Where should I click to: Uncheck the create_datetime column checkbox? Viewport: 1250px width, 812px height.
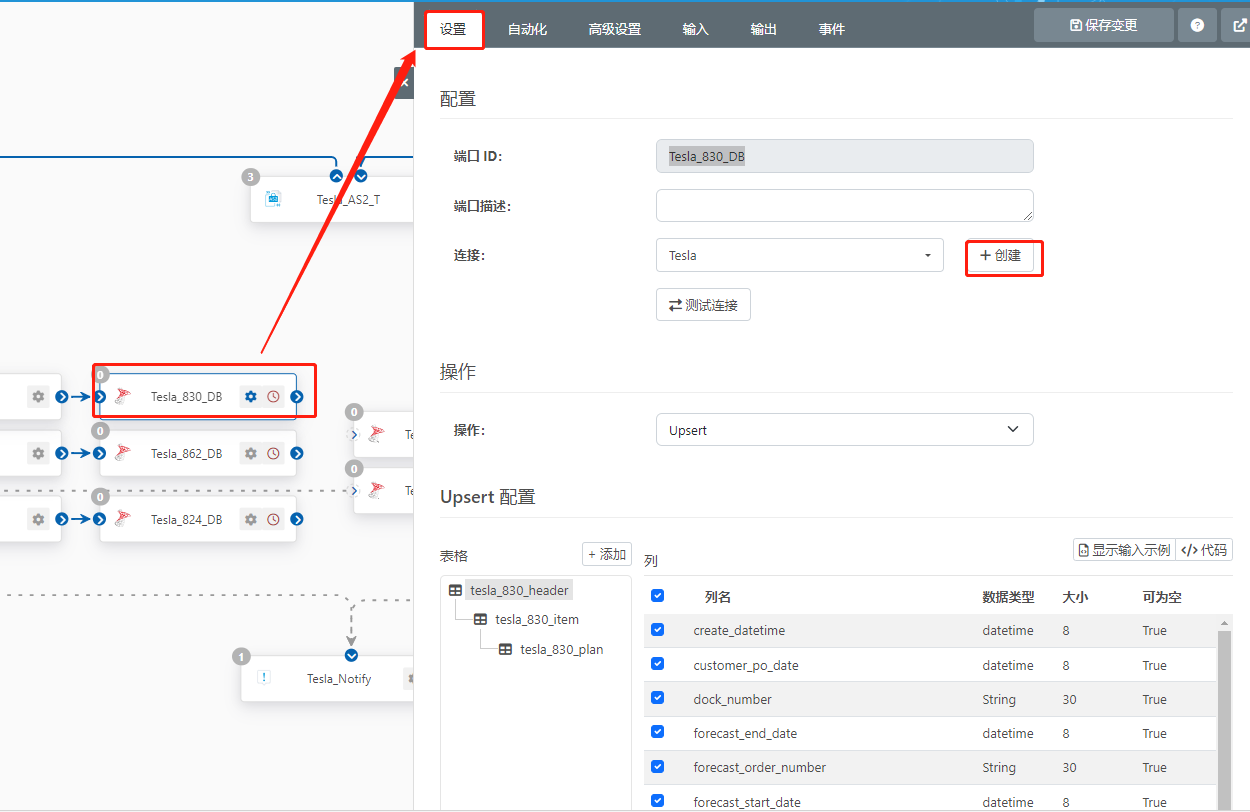pos(657,629)
